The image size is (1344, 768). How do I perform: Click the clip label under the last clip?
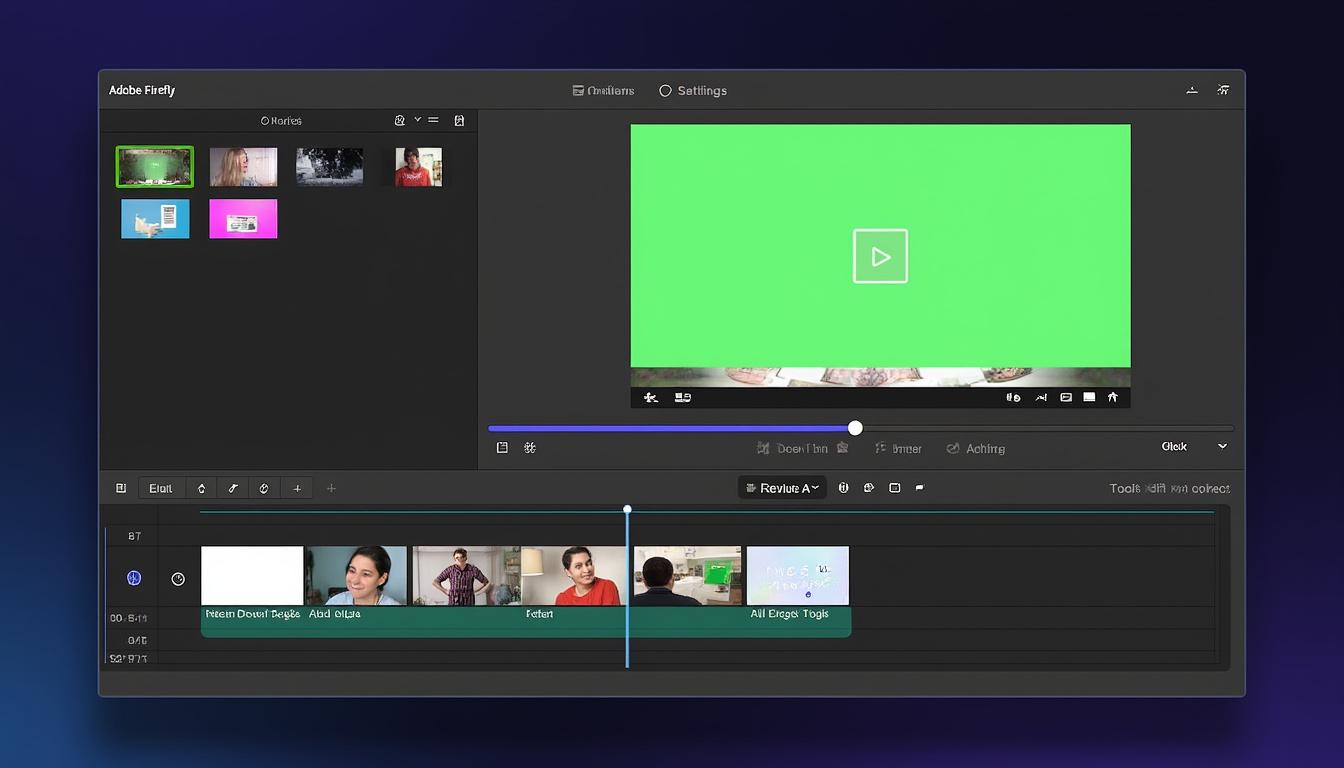point(790,614)
